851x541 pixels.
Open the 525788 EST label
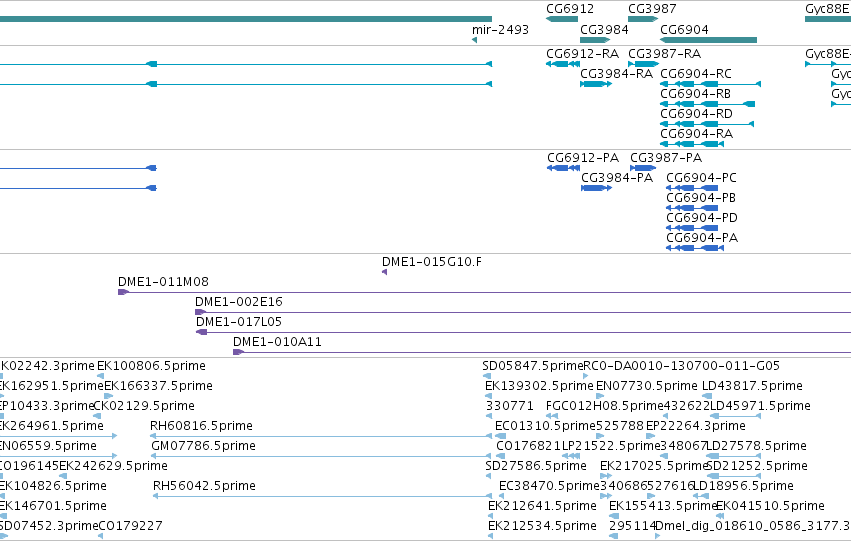coord(620,427)
